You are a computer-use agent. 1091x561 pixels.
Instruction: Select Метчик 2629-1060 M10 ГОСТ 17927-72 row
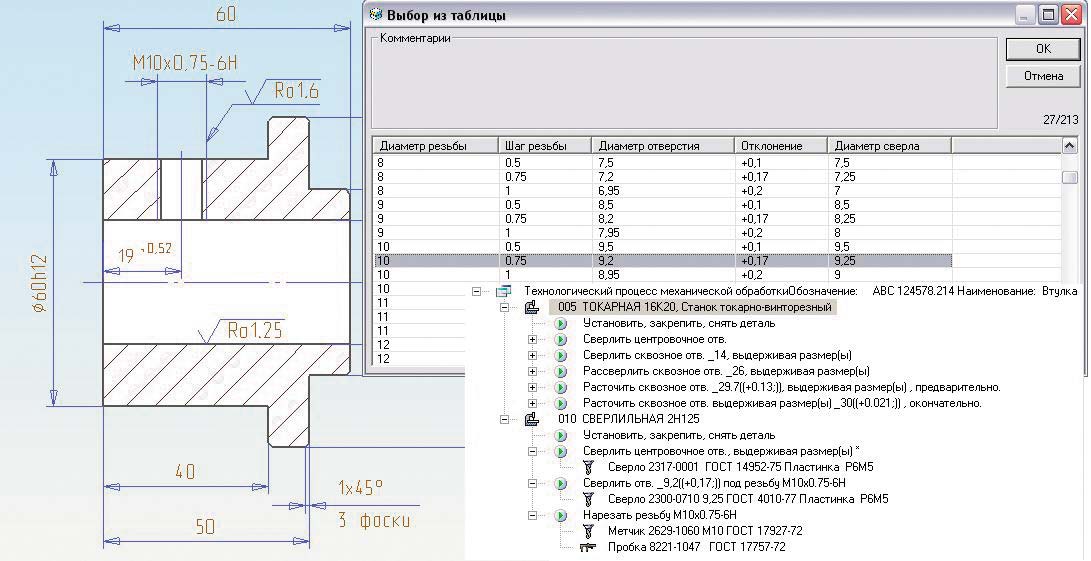pyautogui.click(x=706, y=531)
